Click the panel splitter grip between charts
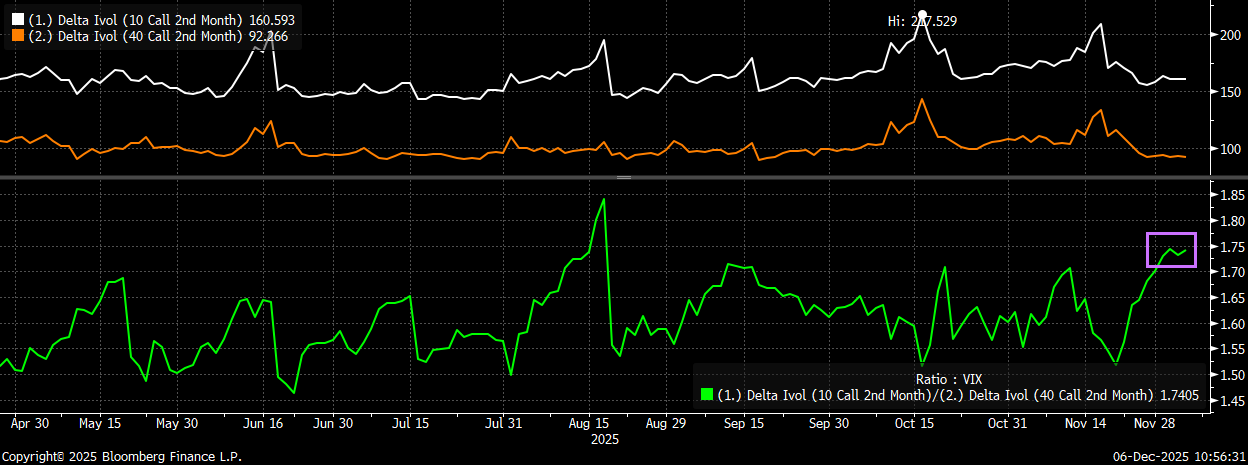The height and width of the screenshot is (465, 1248). coord(624,177)
